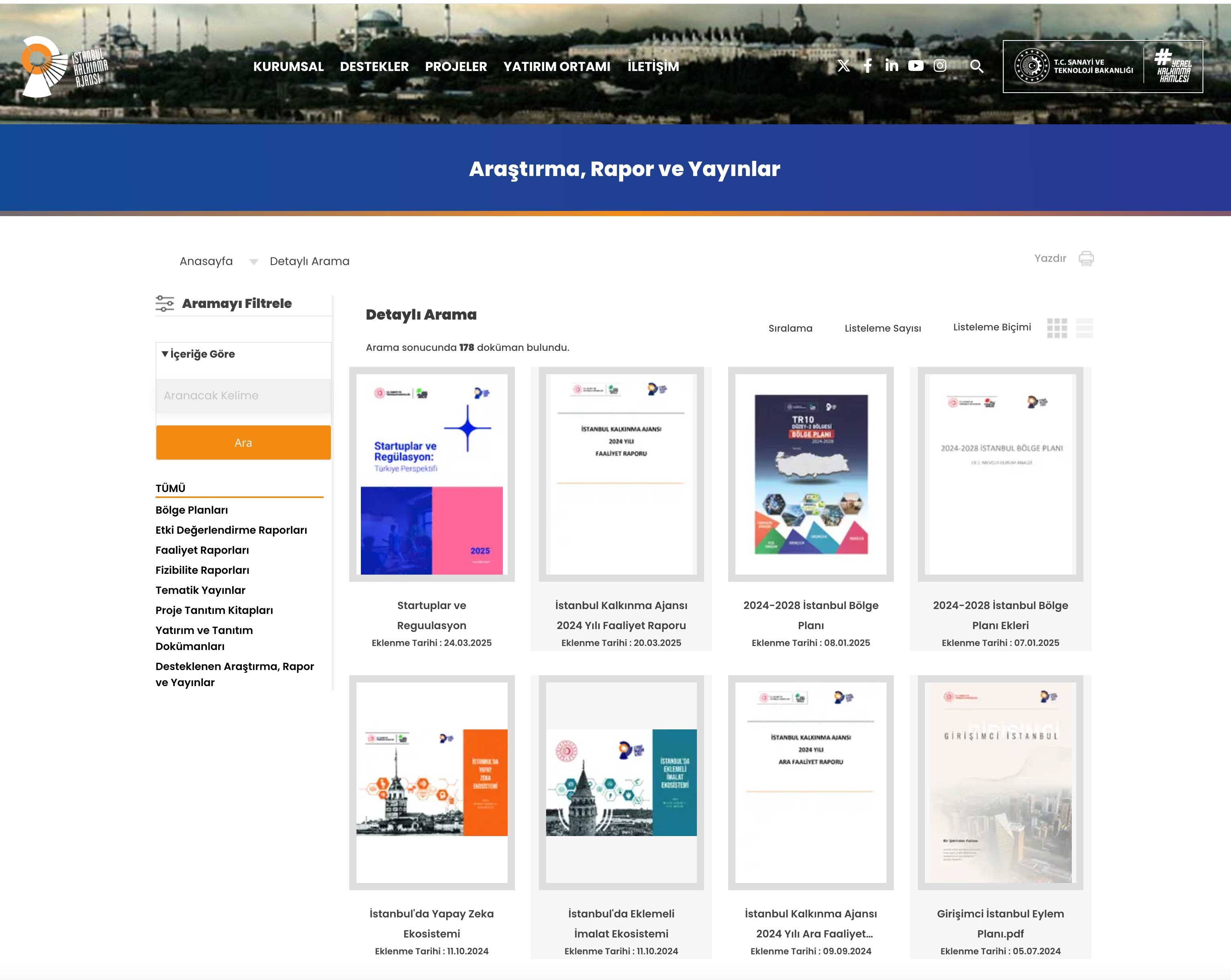
Task: Click the printer icon next to Yazdır
Action: point(1086,259)
